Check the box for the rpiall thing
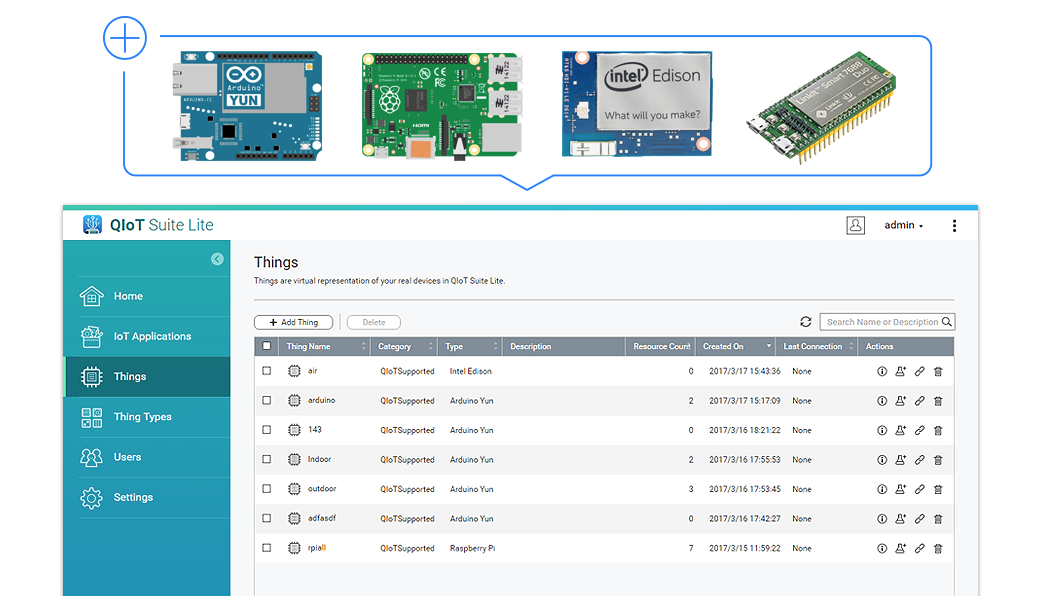This screenshot has height=596, width=1053. [267, 548]
